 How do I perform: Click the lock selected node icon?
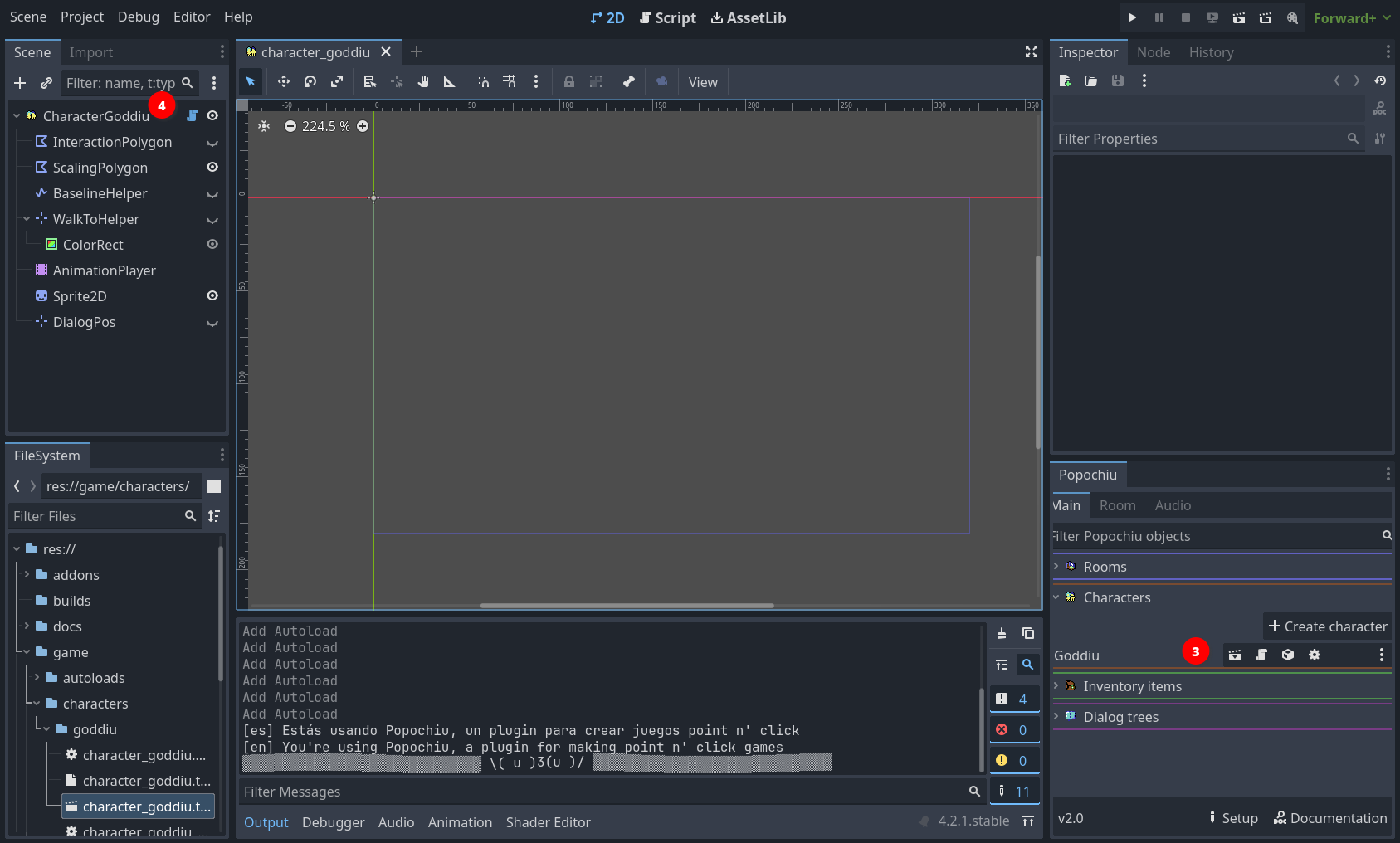[x=569, y=81]
